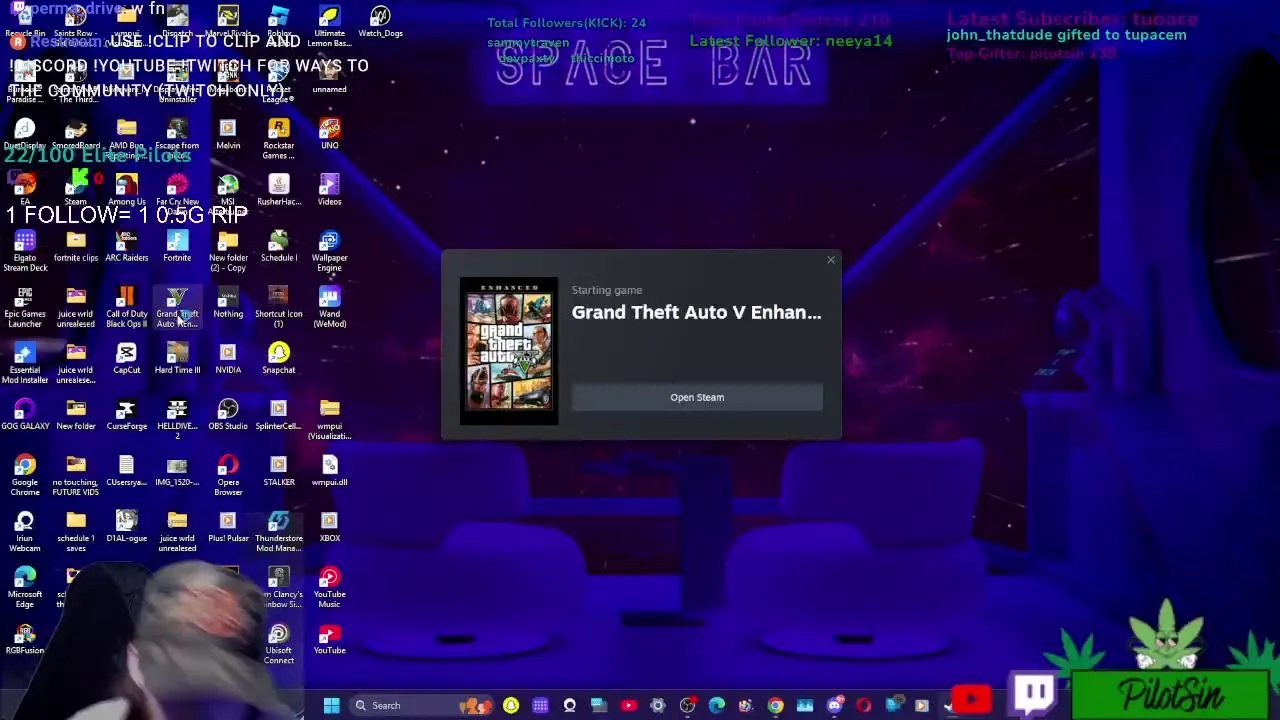Image resolution: width=1280 pixels, height=720 pixels.
Task: Open the no touching, FUTURE VIDS folder
Action: (76, 474)
